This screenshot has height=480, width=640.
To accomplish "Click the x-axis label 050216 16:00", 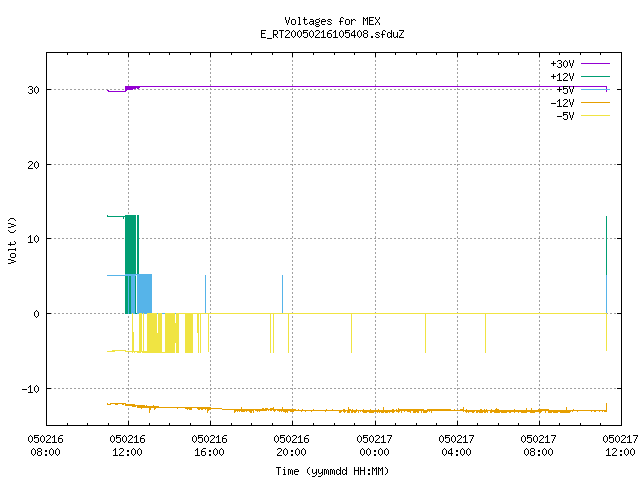I will point(210,446).
